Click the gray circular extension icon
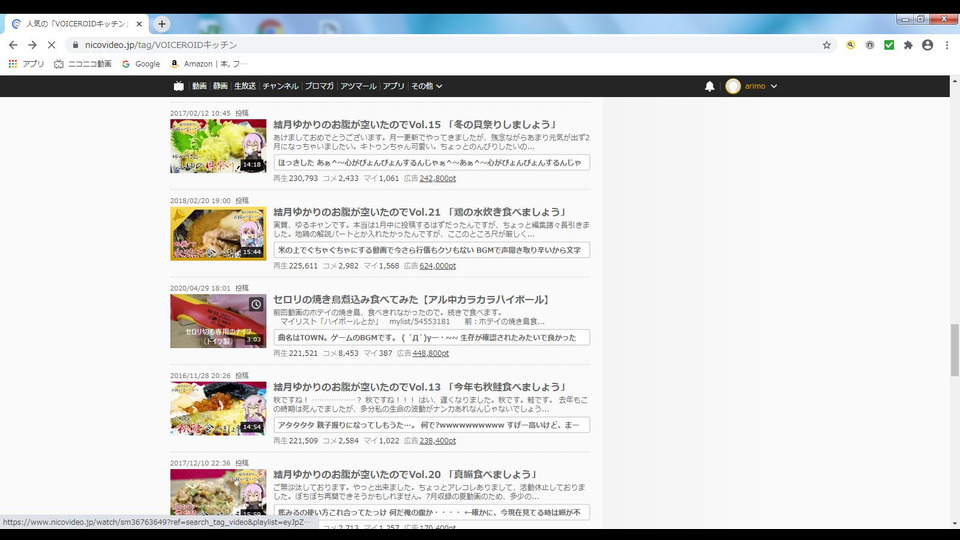 coord(869,45)
